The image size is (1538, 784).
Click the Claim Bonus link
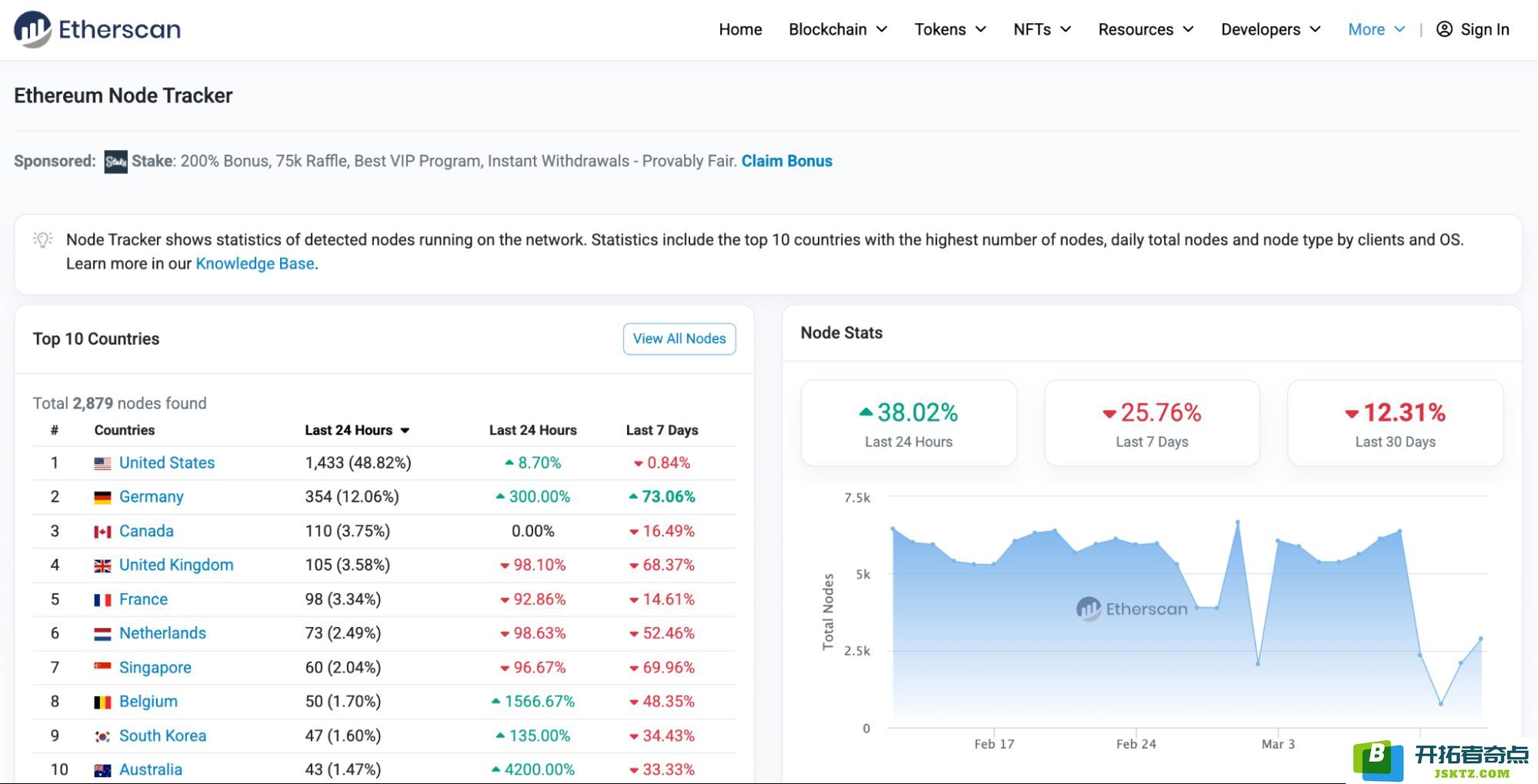786,161
